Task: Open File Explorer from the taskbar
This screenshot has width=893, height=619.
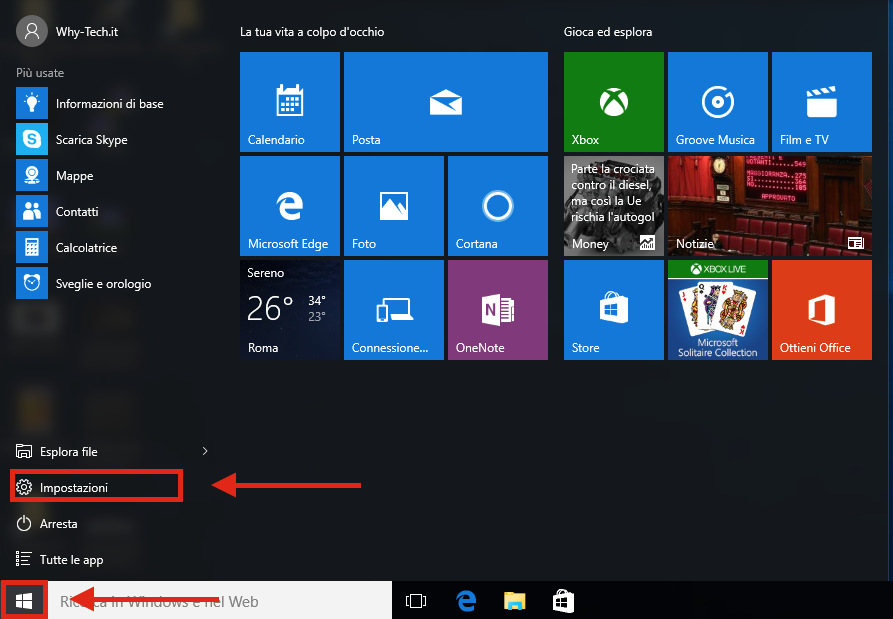Action: point(515,601)
